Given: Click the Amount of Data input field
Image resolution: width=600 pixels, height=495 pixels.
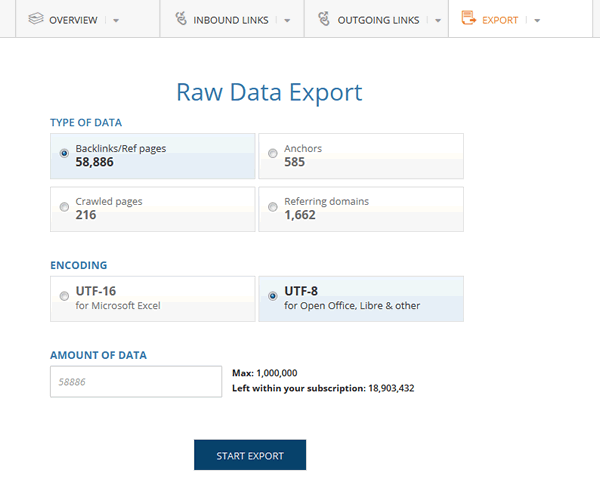Looking at the screenshot, I should coord(135,381).
